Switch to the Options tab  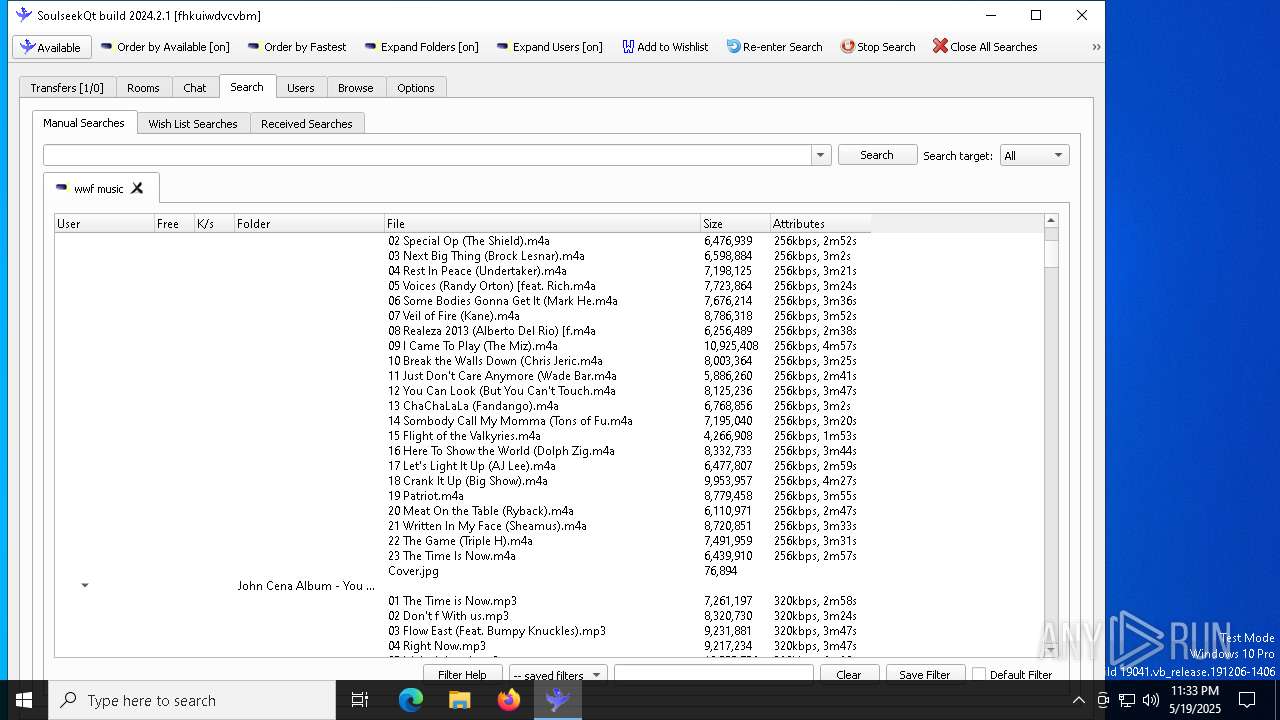click(416, 88)
